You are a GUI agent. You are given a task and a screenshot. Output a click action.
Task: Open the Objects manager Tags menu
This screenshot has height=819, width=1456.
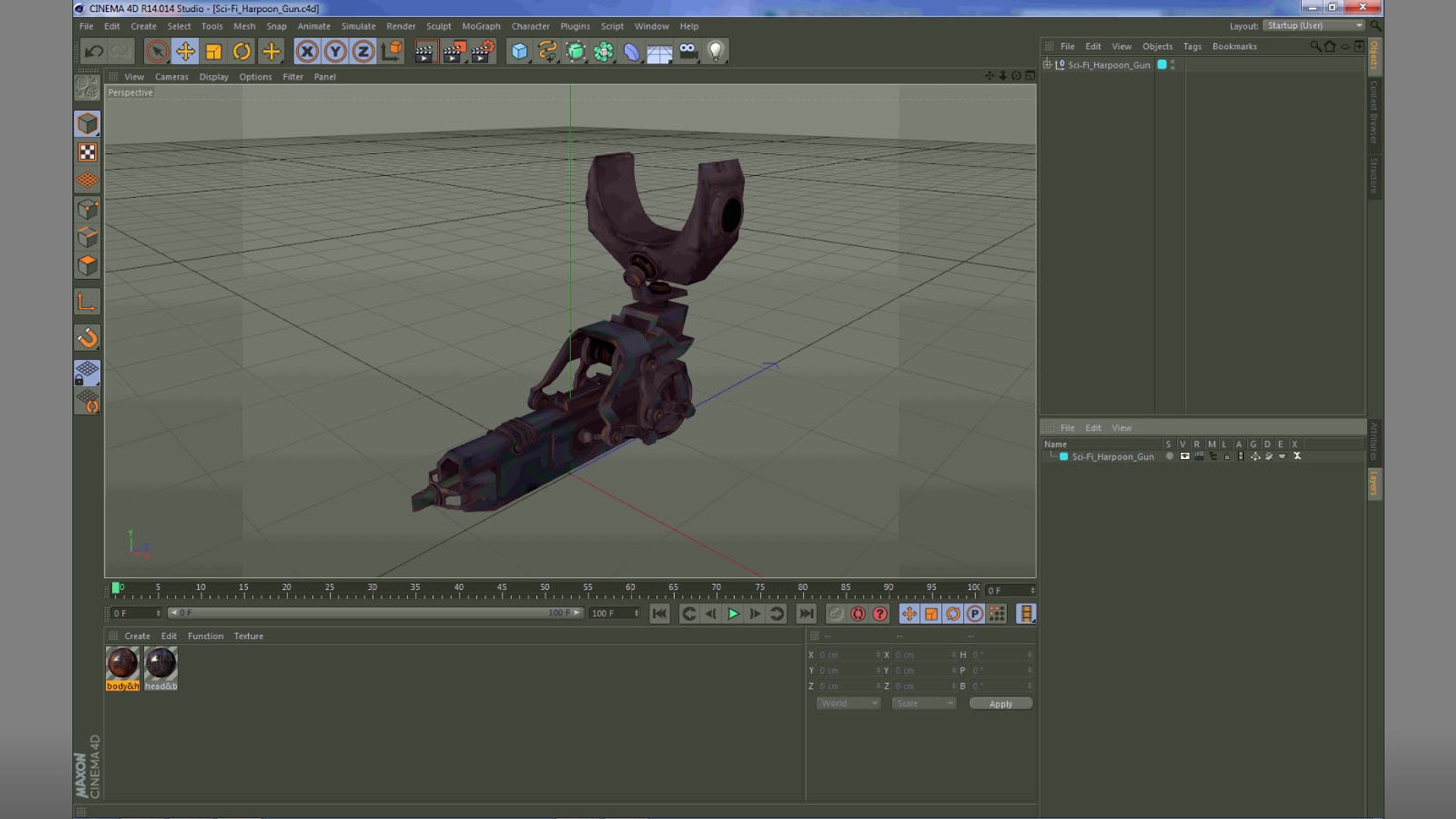[1192, 46]
